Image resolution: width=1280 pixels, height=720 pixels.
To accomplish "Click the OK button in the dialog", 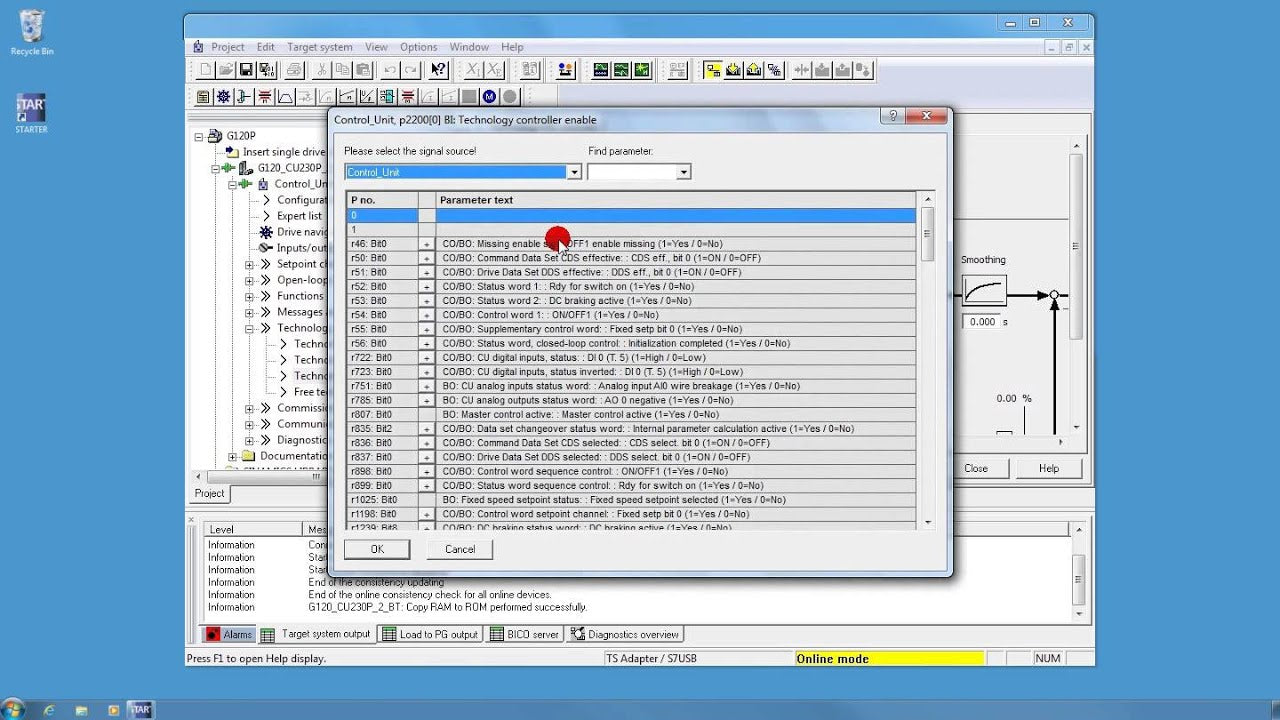I will click(x=377, y=549).
